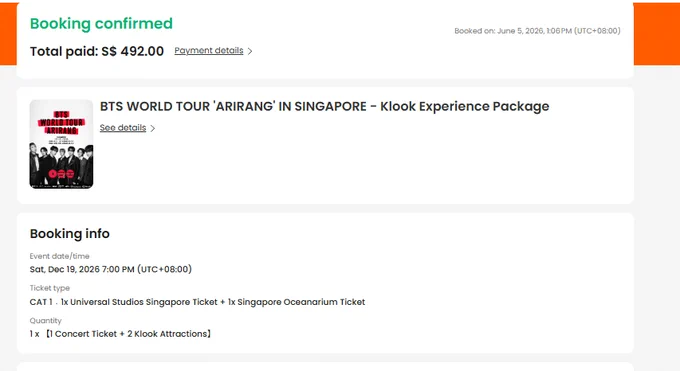Image resolution: width=680 pixels, height=371 pixels.
Task: Click the Event date/time field label
Action: [x=59, y=256]
